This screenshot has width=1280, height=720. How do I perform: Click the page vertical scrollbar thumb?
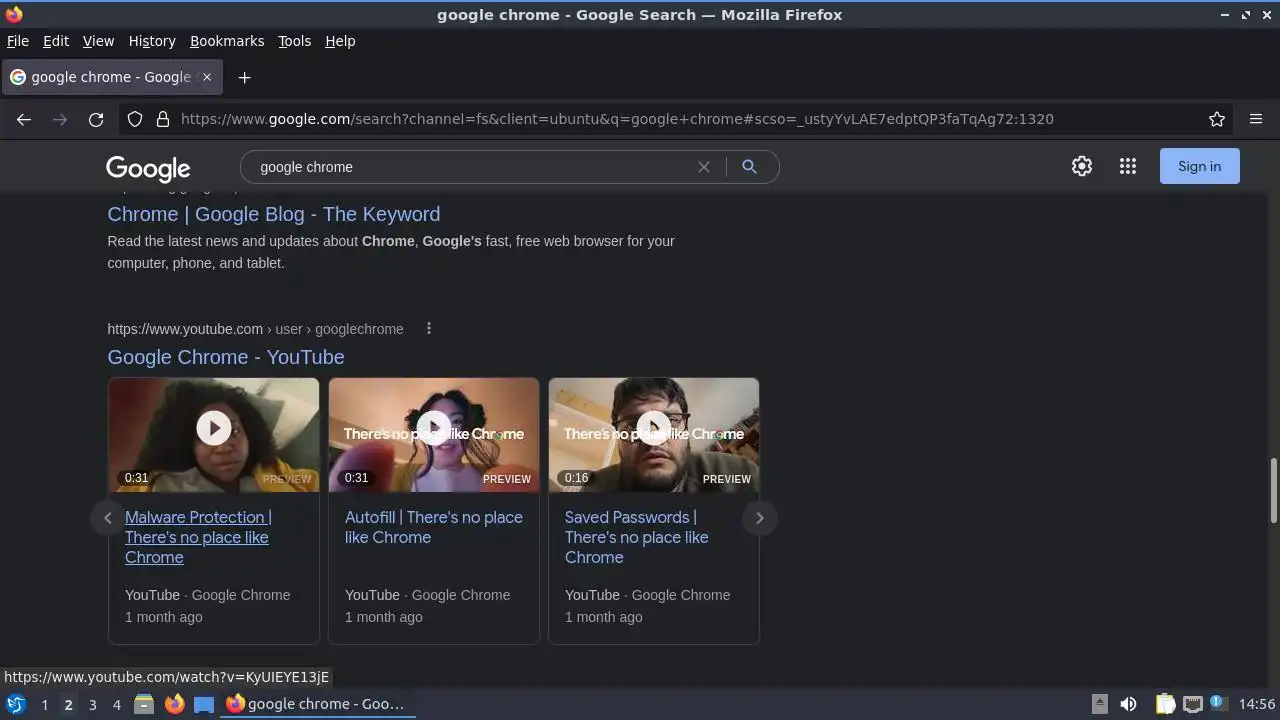tap(1274, 490)
